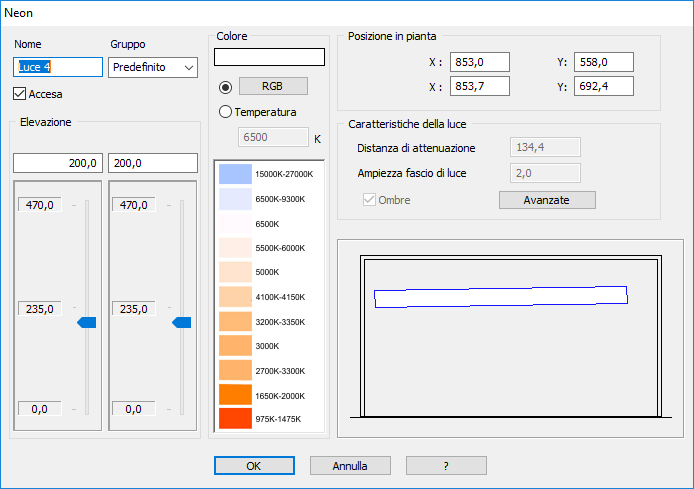Image resolution: width=694 pixels, height=489 pixels.
Task: Click the 6500 K temperature field
Action: [273, 137]
